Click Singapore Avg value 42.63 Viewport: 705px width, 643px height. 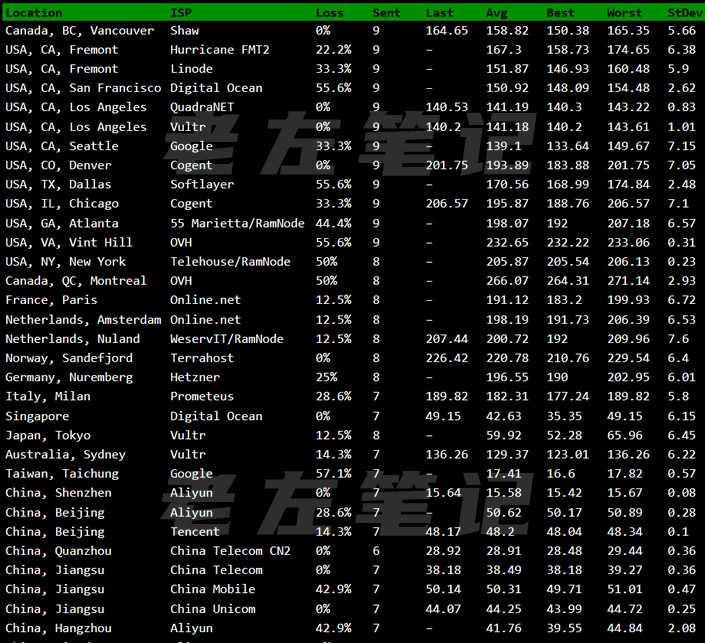pos(504,416)
